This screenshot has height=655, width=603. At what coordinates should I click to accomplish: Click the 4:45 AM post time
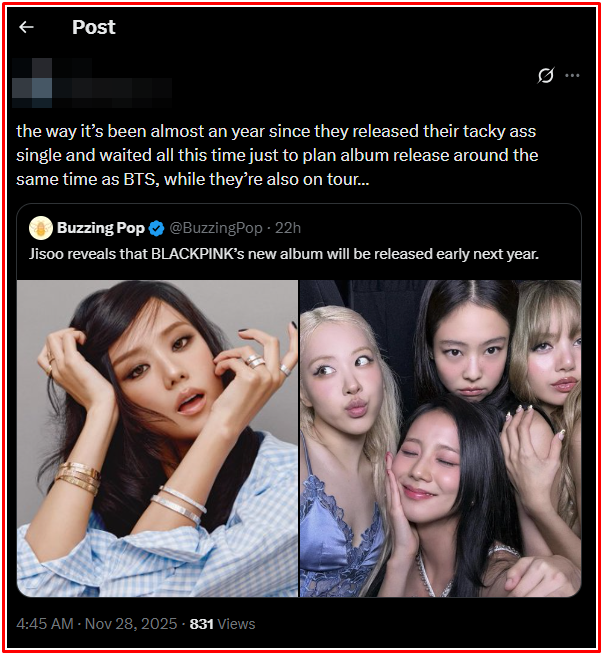[x=45, y=623]
